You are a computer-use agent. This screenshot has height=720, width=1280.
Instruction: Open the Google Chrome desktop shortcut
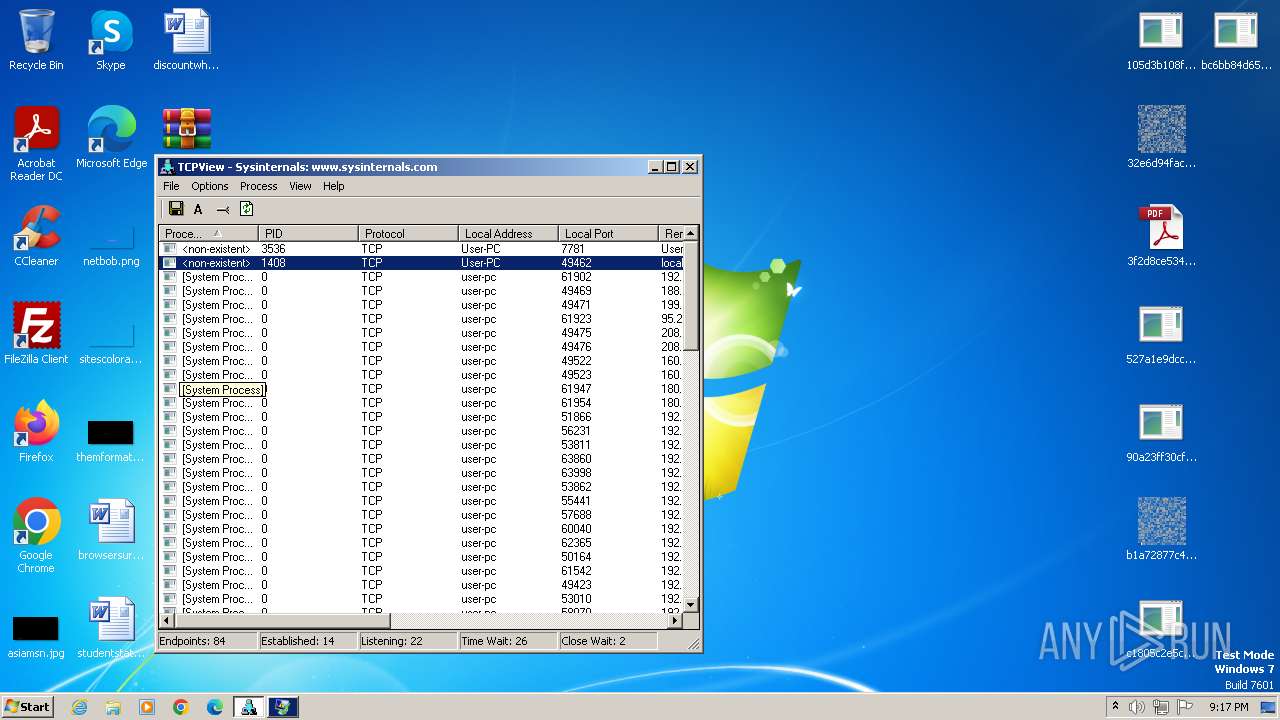tap(36, 536)
